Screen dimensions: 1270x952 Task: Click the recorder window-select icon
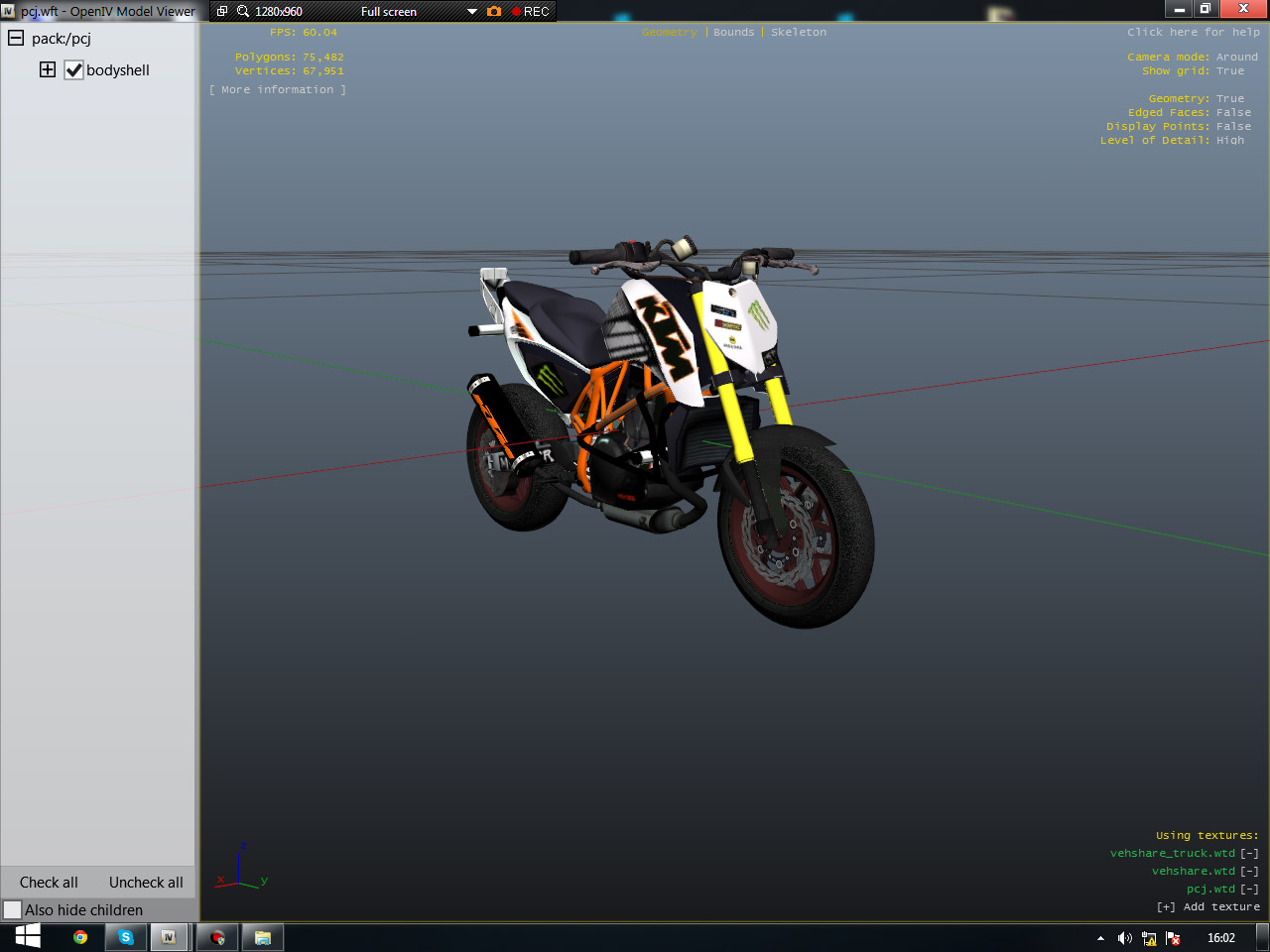coord(222,12)
